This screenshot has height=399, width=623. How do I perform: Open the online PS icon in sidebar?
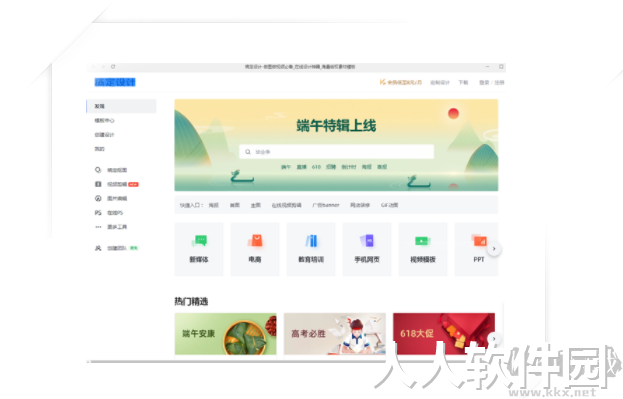98,213
